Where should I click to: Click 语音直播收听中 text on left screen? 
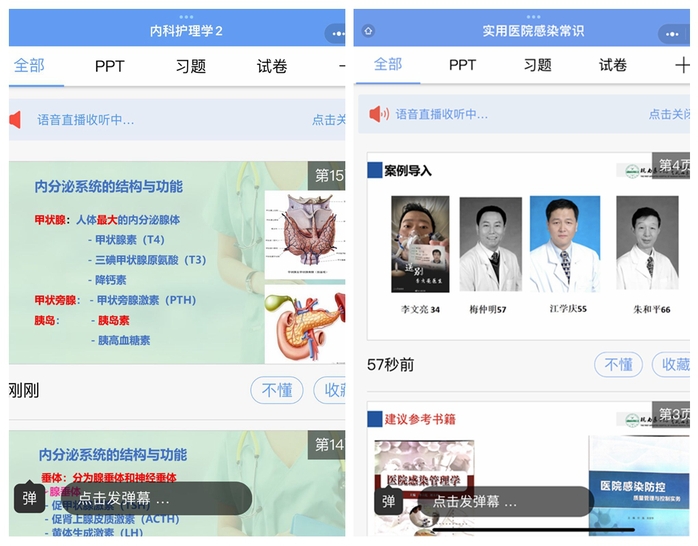coord(85,120)
